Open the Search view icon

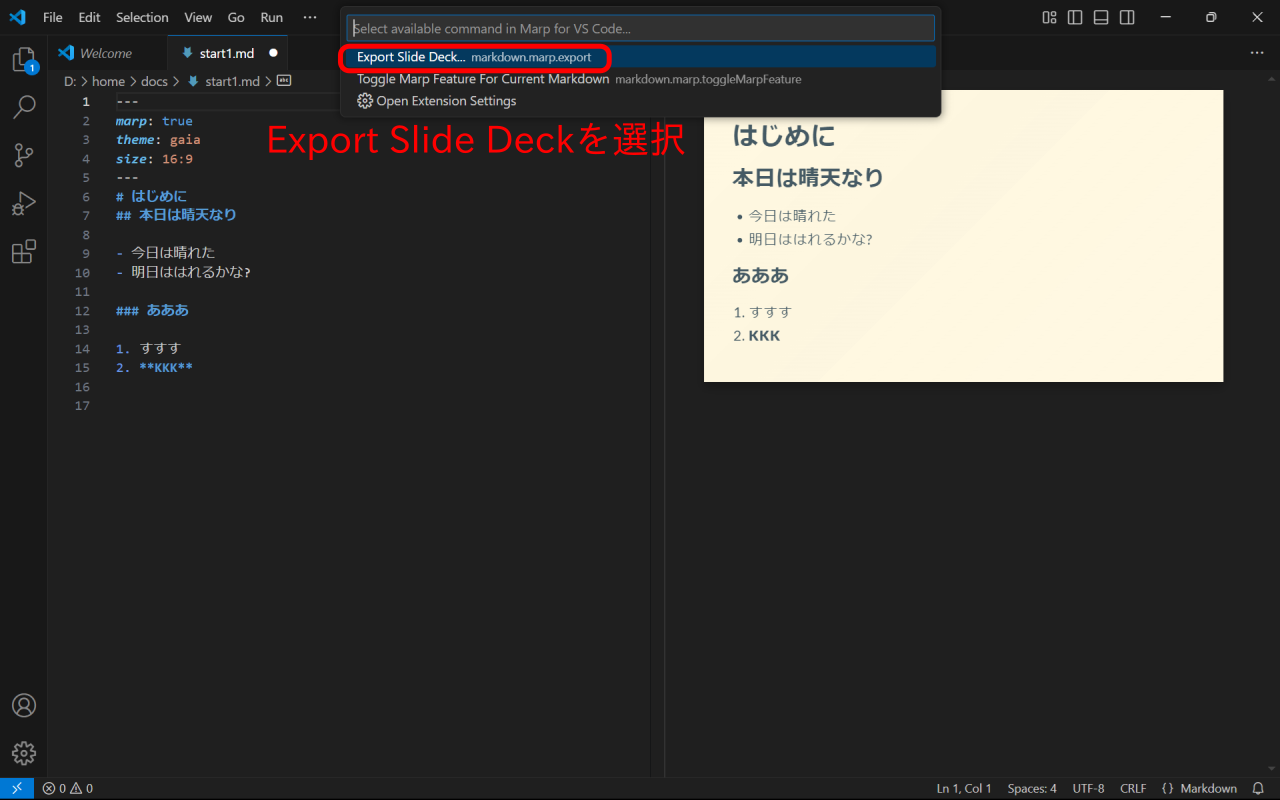(24, 107)
